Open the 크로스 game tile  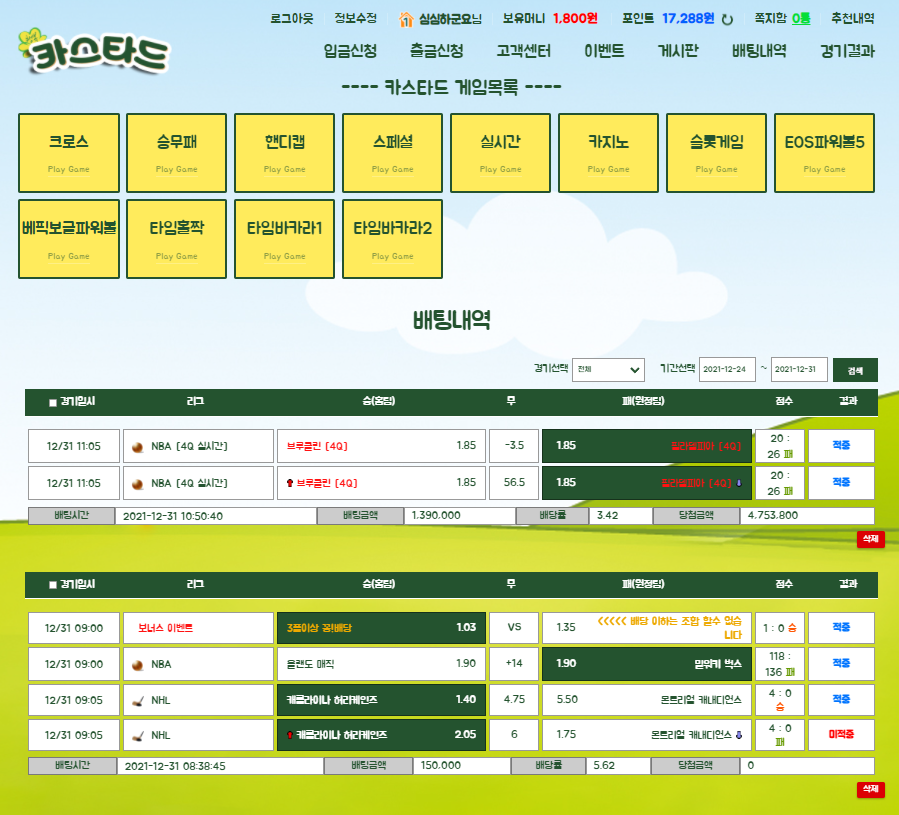point(69,153)
